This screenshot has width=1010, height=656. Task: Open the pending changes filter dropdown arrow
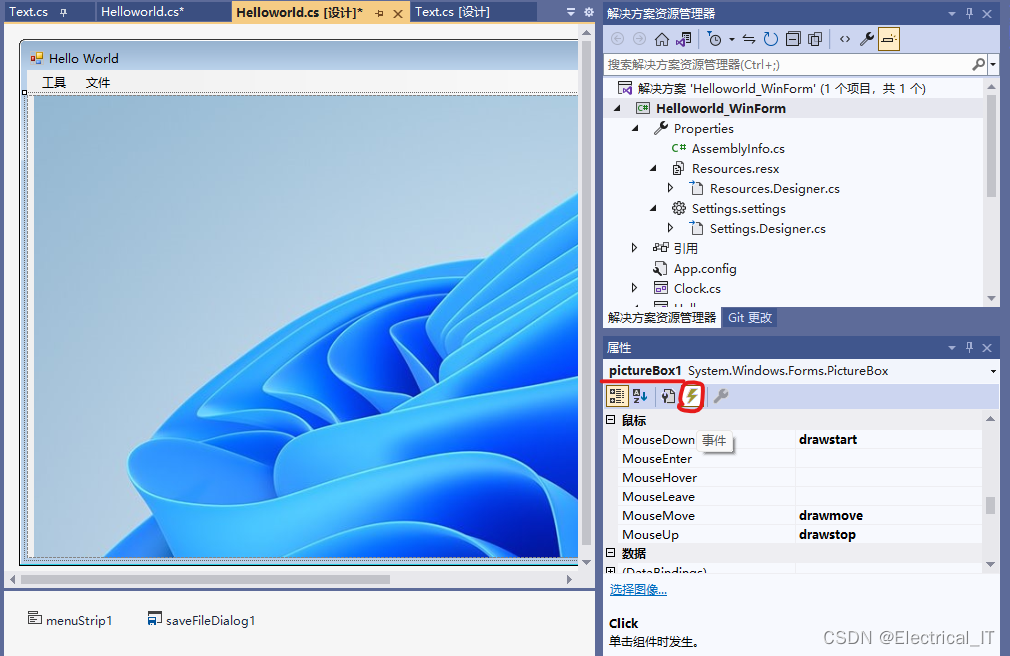click(732, 40)
